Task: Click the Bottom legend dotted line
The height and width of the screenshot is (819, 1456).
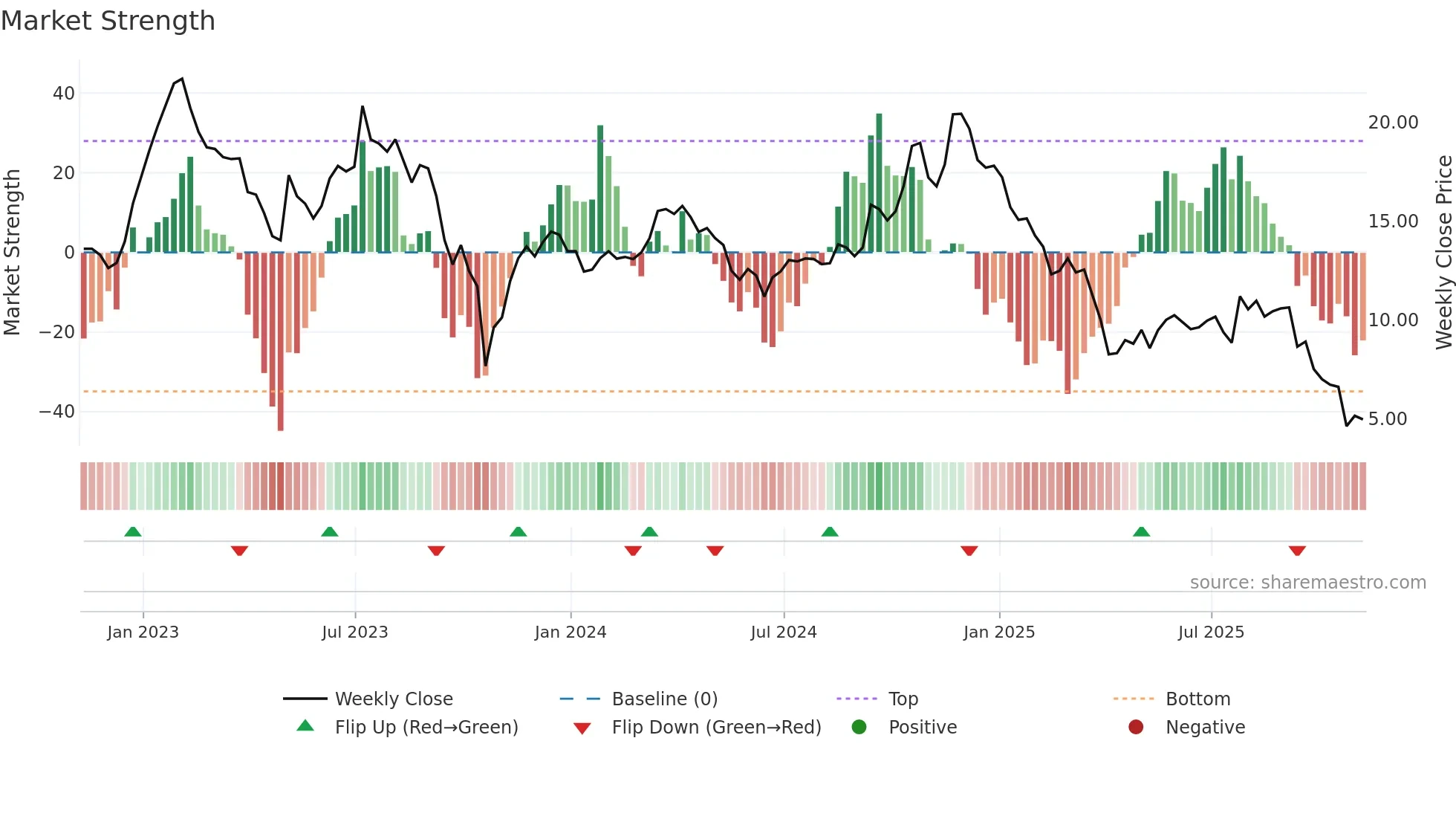Action: (1133, 699)
